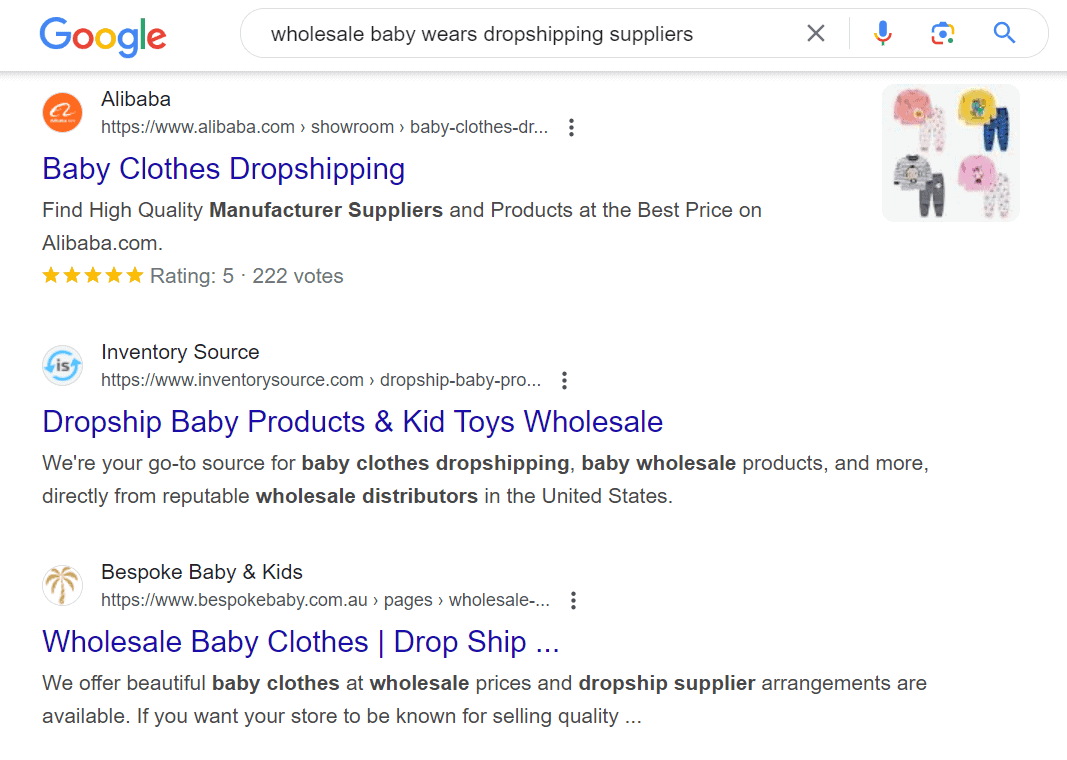Open Wholesale Baby Clothes Drop Ship link
The height and width of the screenshot is (760, 1067).
click(301, 642)
